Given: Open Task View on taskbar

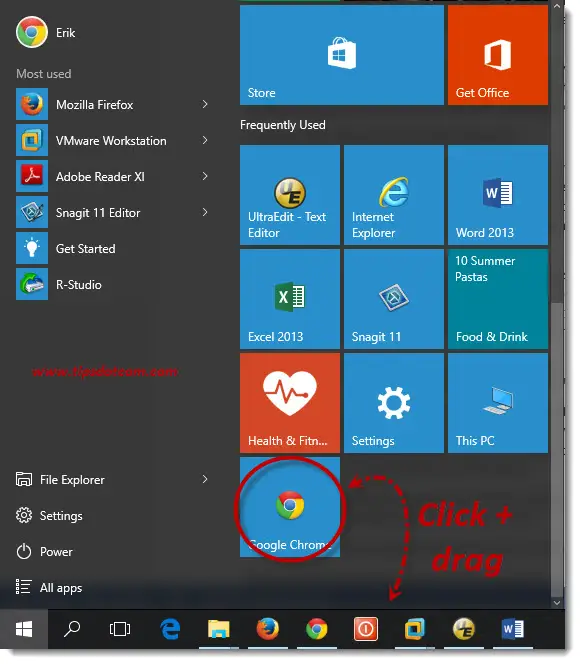Looking at the screenshot, I should 120,629.
